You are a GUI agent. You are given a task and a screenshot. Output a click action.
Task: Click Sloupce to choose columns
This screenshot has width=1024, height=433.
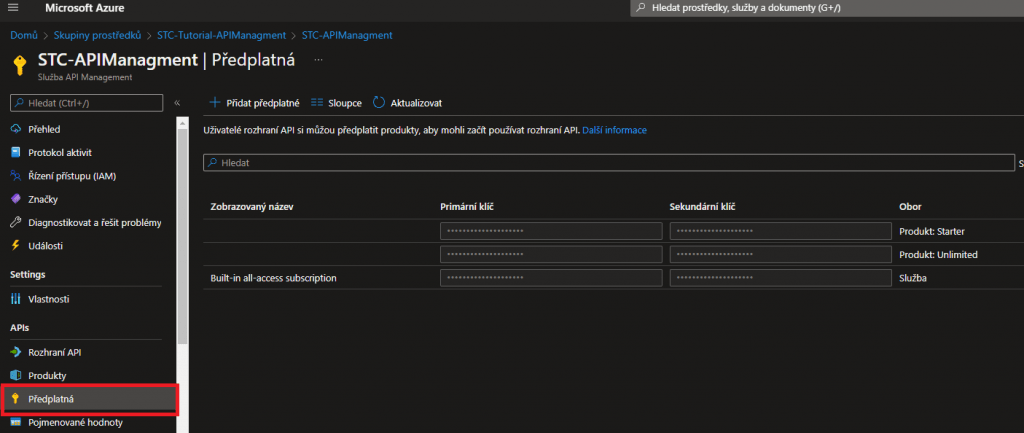coord(336,103)
